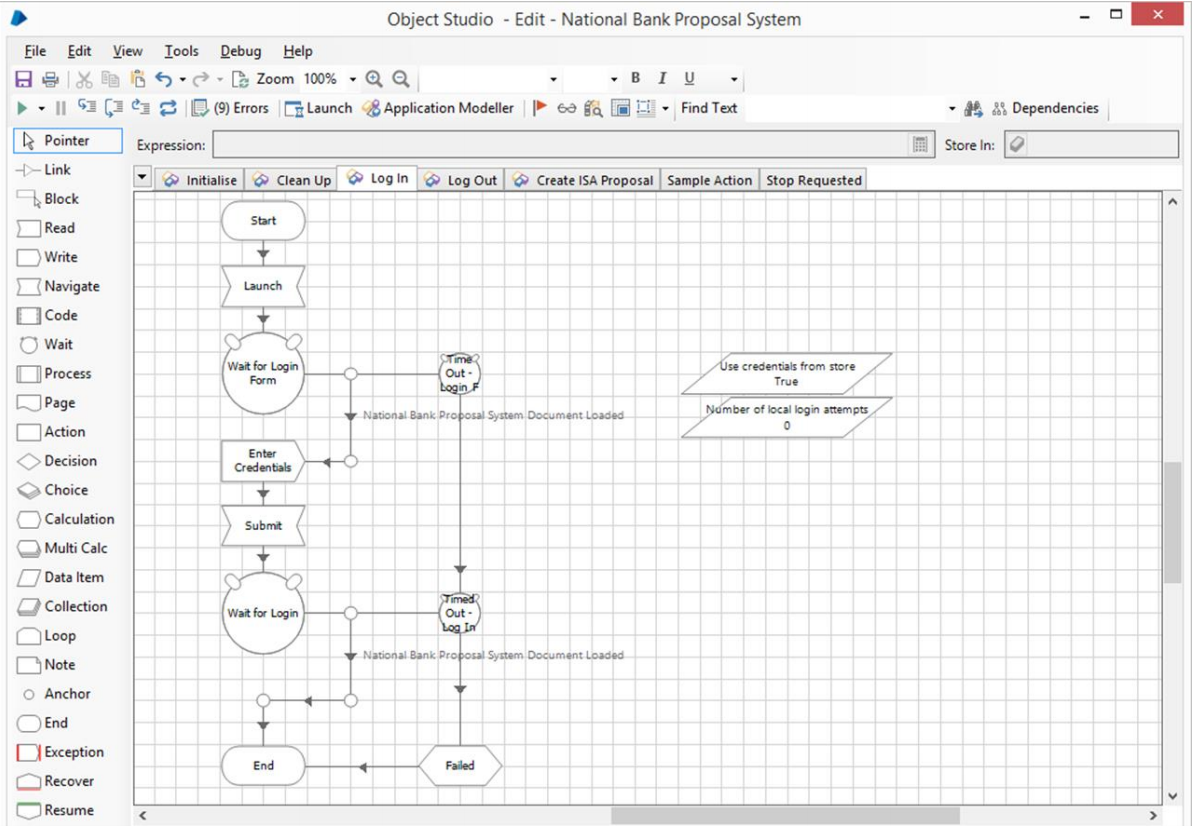The width and height of the screenshot is (1195, 835).
Task: Open the Application Modeller
Action: (438, 108)
